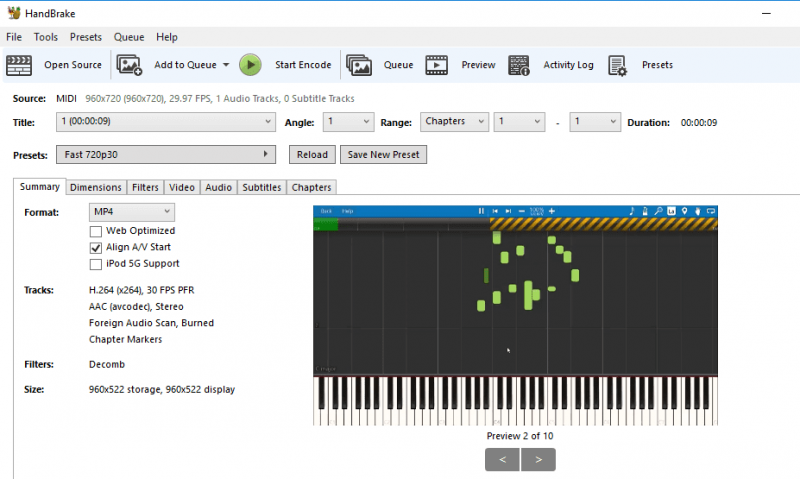
Task: Click the Save New Preset button
Action: point(384,155)
